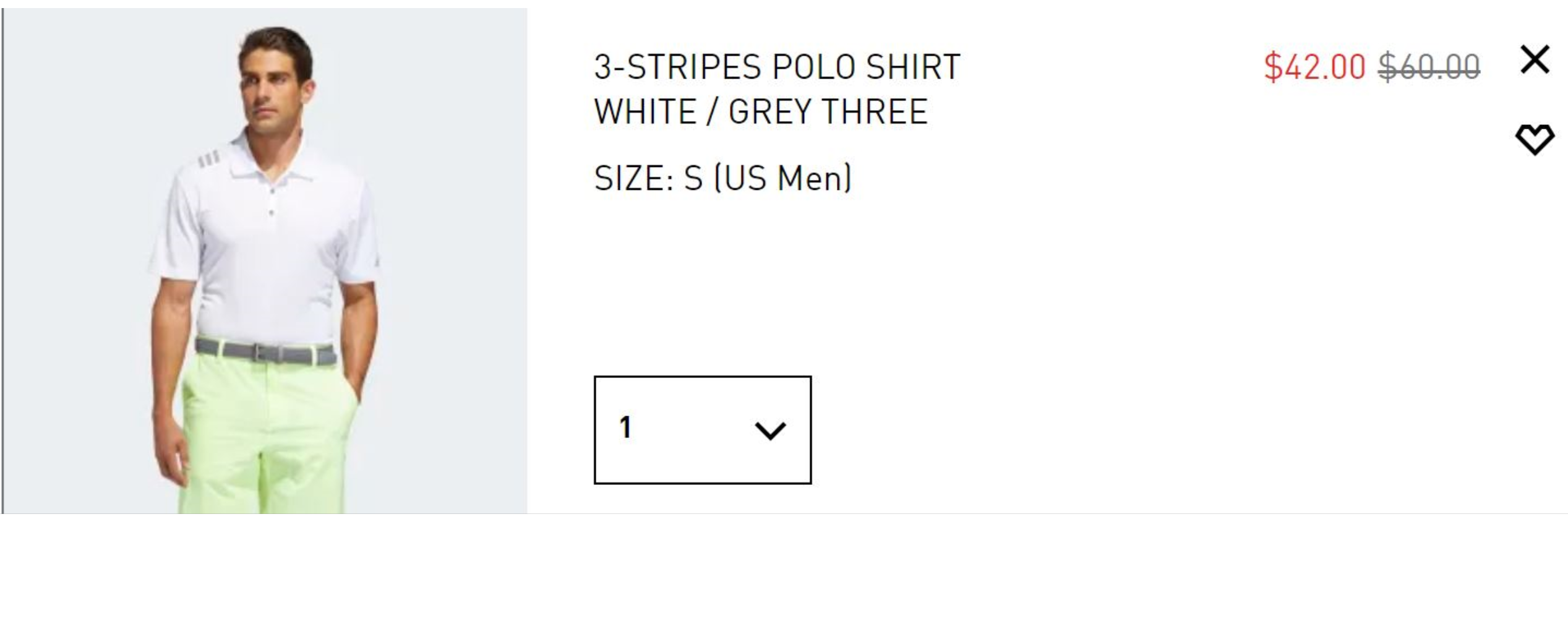Click the (US Men) text in the size line
This screenshot has height=634, width=1568.
[782, 178]
